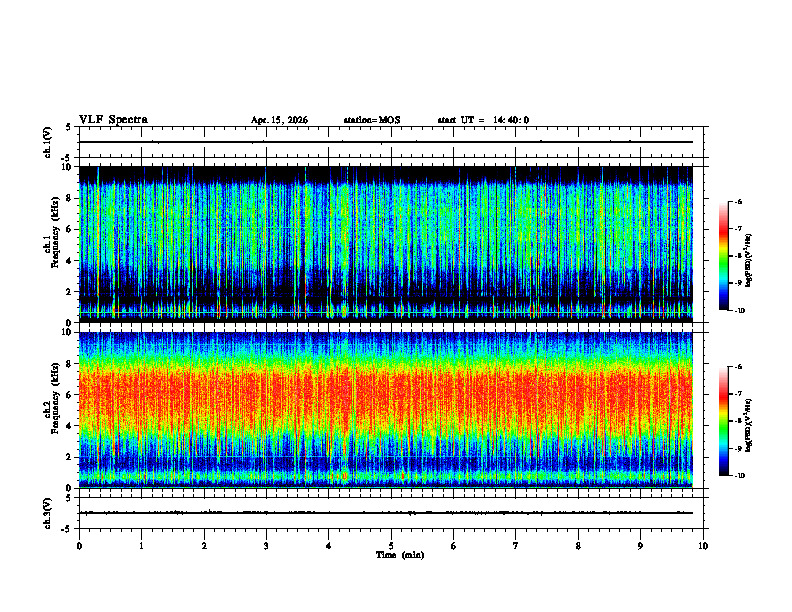Click the "VLF Spectra" plot title

[113, 120]
